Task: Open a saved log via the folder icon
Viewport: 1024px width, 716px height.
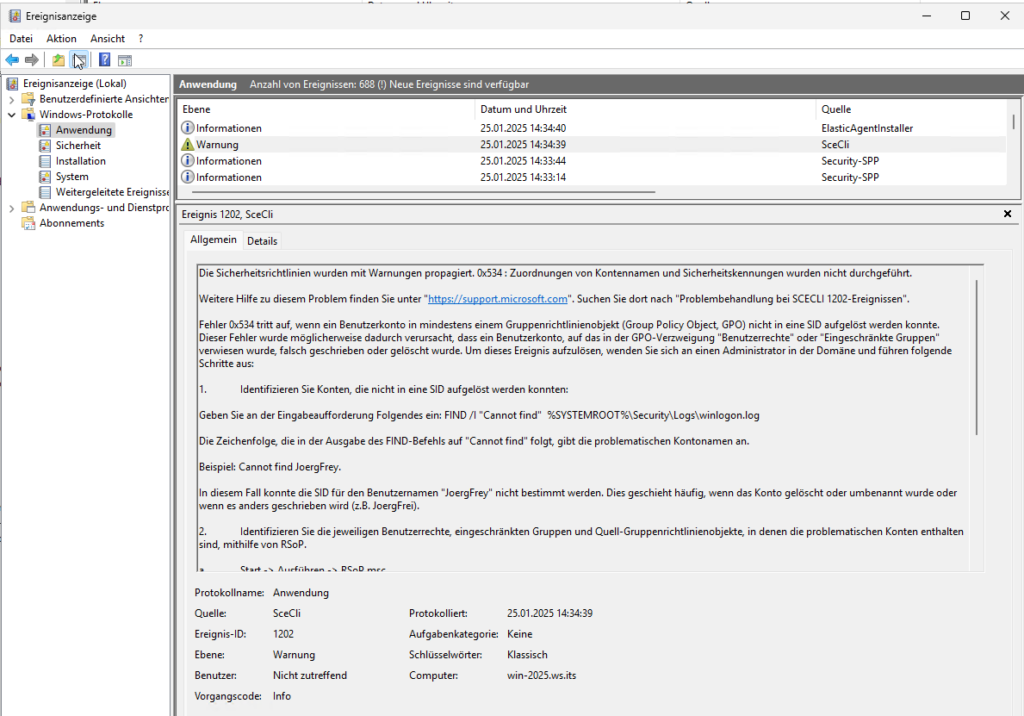Action: pyautogui.click(x=58, y=59)
